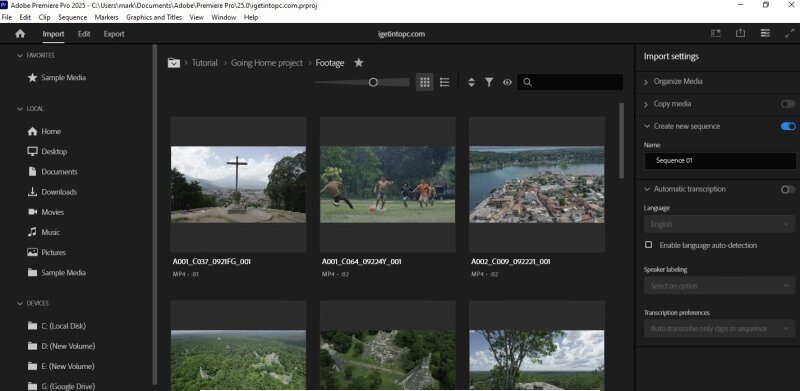Select the aerial town clip A002_C009_092221_001

(x=537, y=184)
